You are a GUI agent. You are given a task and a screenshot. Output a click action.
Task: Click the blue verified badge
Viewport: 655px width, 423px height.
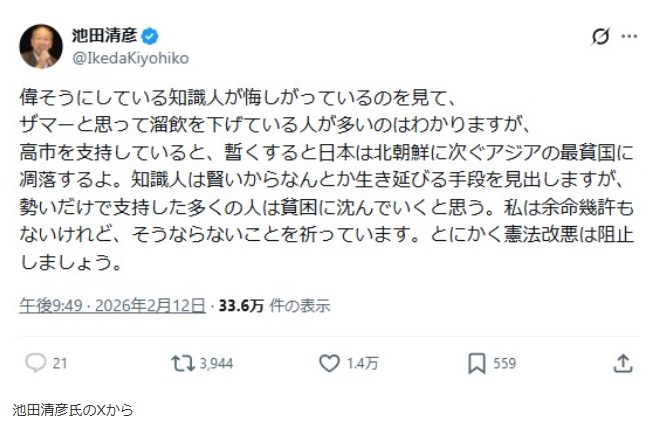(x=150, y=37)
